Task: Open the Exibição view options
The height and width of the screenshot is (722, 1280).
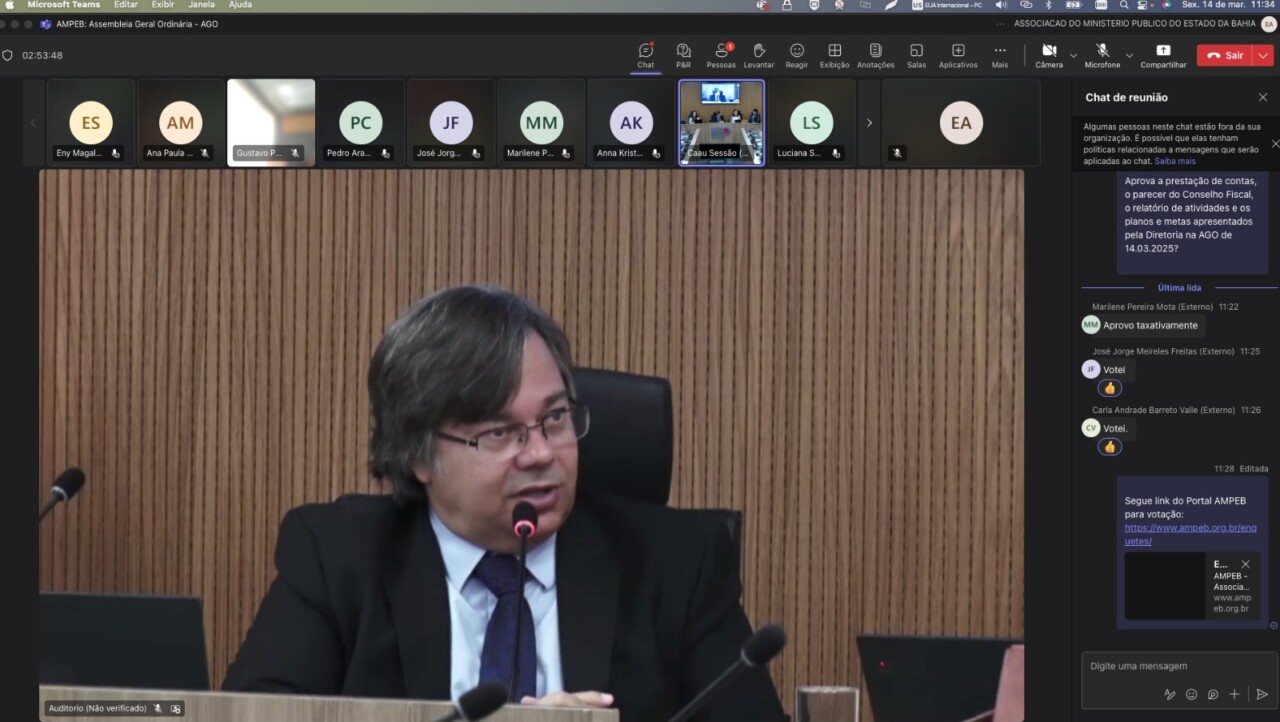Action: pos(834,55)
